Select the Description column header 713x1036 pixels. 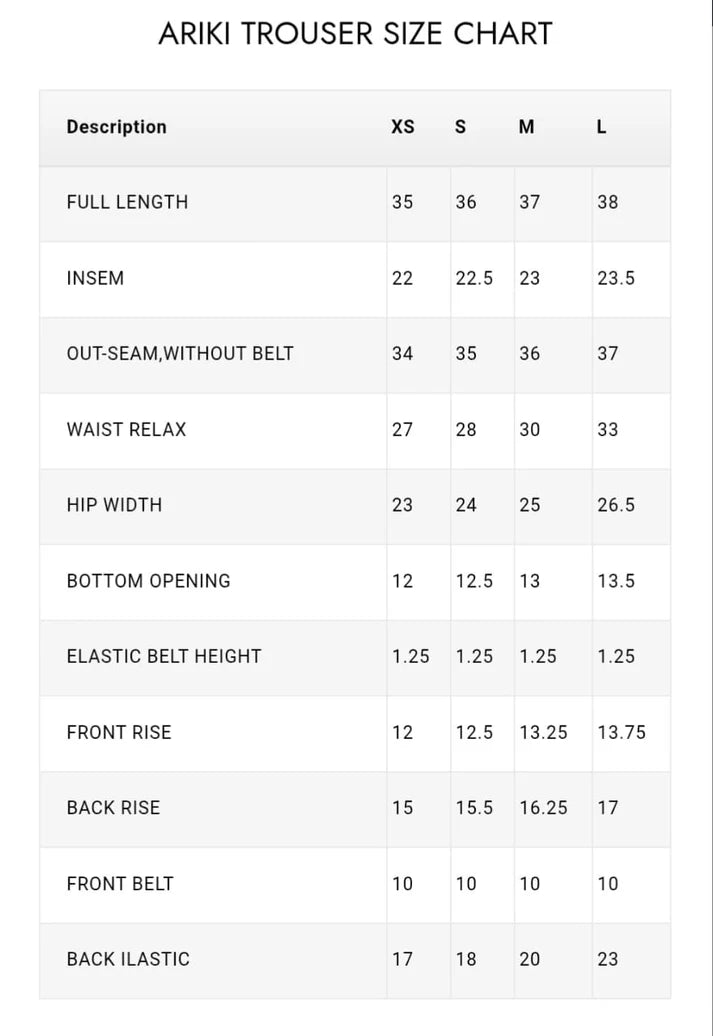point(116,127)
